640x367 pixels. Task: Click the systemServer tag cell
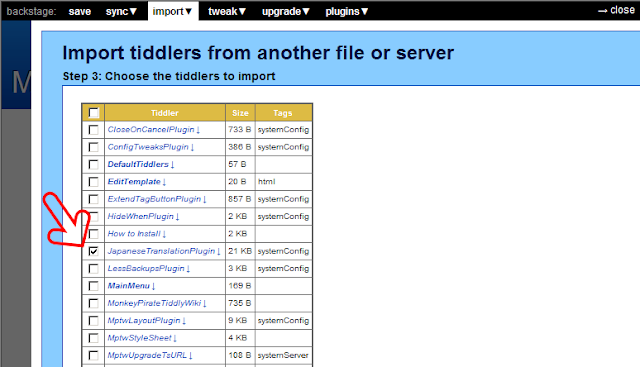point(283,355)
